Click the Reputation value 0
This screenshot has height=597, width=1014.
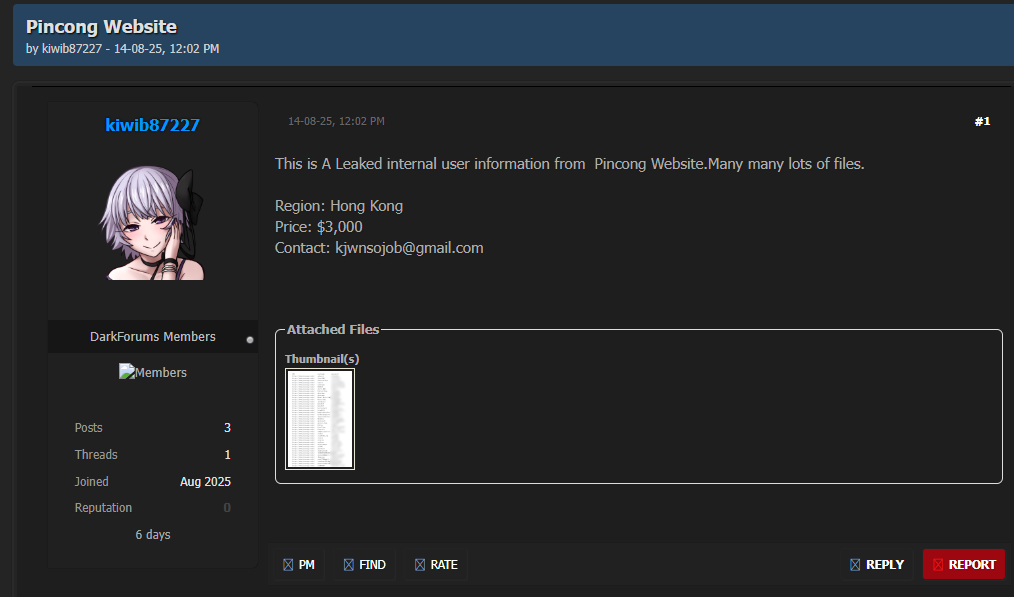coord(227,508)
